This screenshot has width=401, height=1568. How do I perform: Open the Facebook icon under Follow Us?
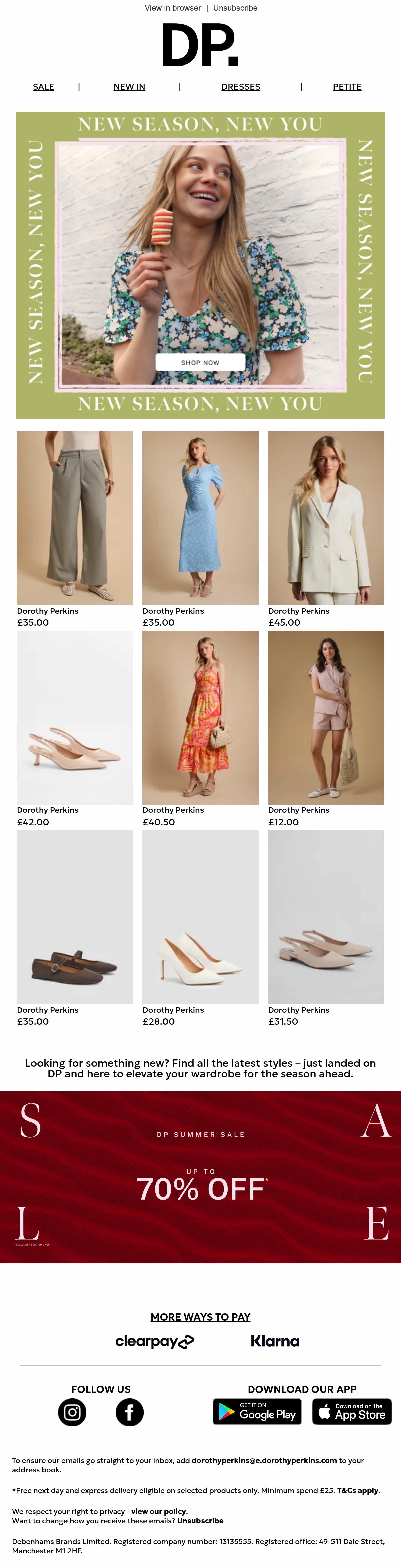(x=130, y=1412)
